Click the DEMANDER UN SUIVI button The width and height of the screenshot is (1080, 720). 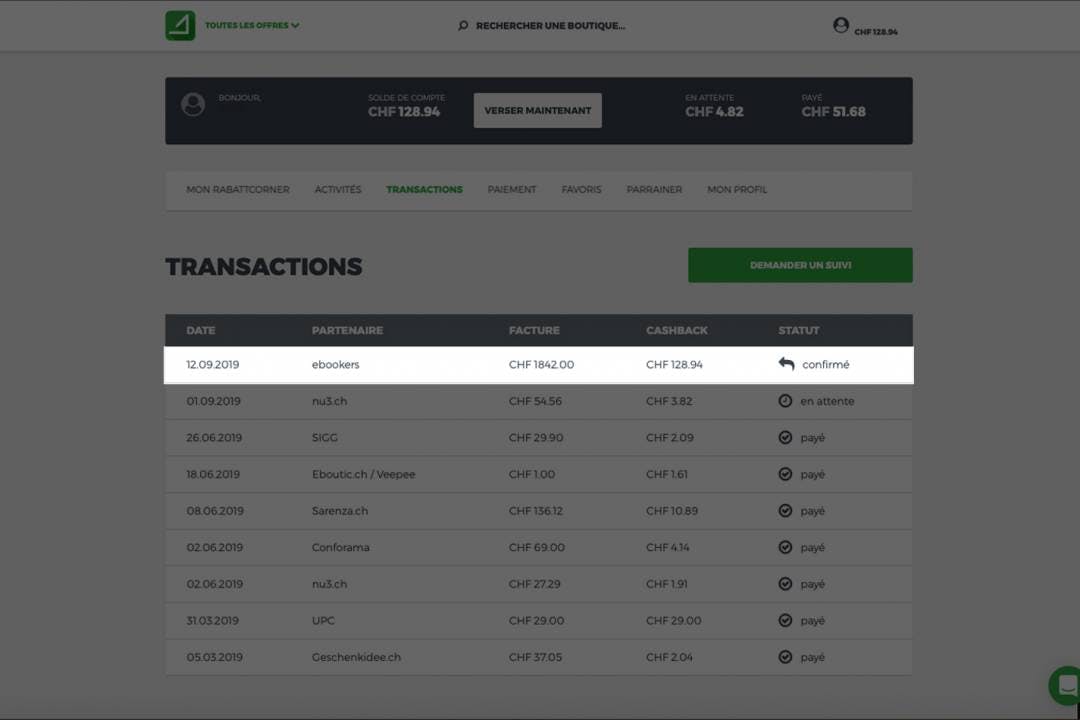tap(800, 265)
